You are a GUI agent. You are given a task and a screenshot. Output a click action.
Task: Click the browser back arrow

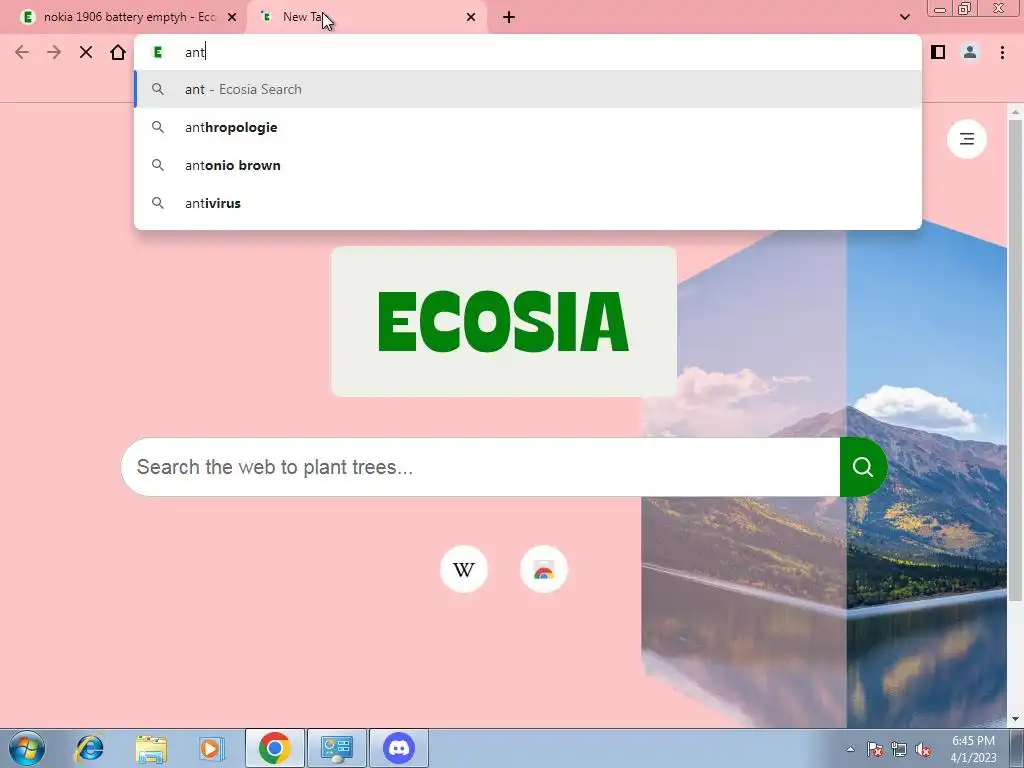(22, 52)
